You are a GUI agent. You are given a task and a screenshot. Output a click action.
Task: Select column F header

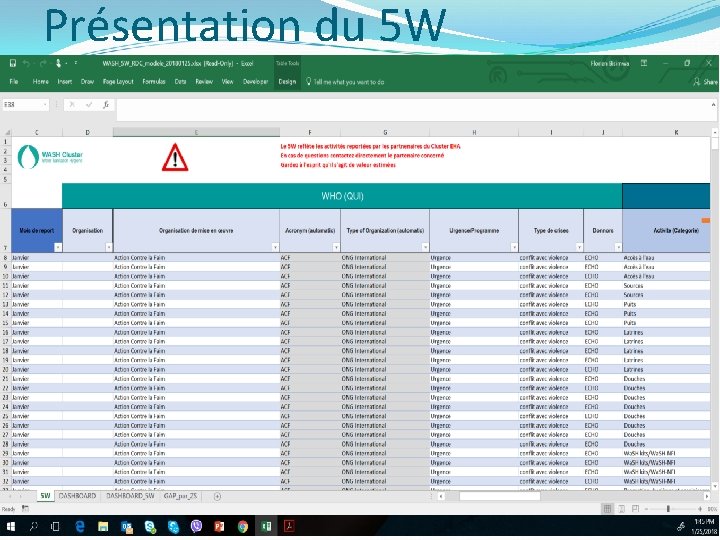(310, 133)
